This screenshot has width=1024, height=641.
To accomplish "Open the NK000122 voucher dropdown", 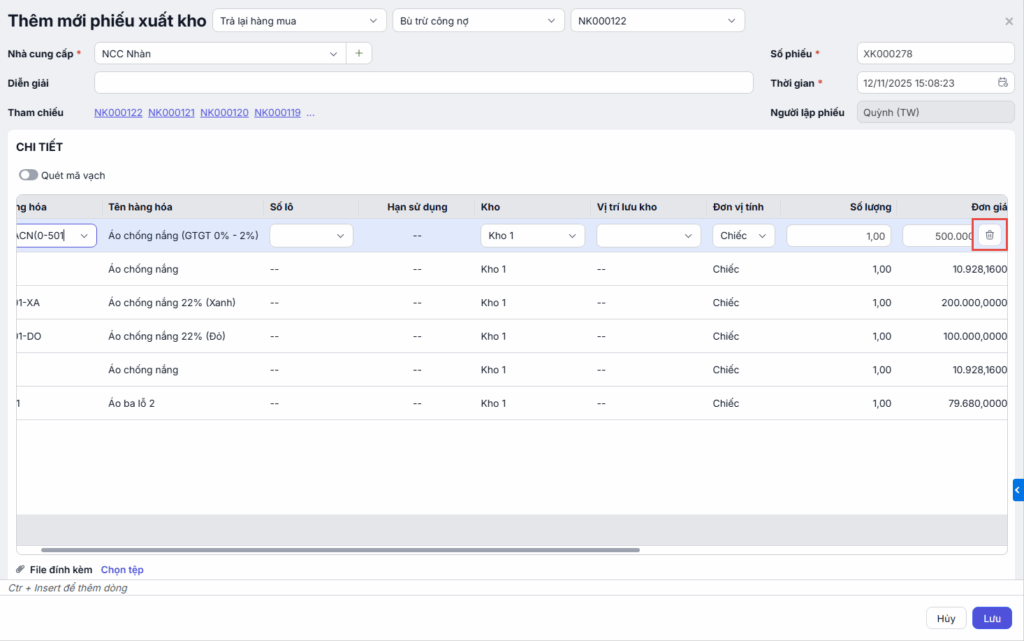I will click(657, 21).
